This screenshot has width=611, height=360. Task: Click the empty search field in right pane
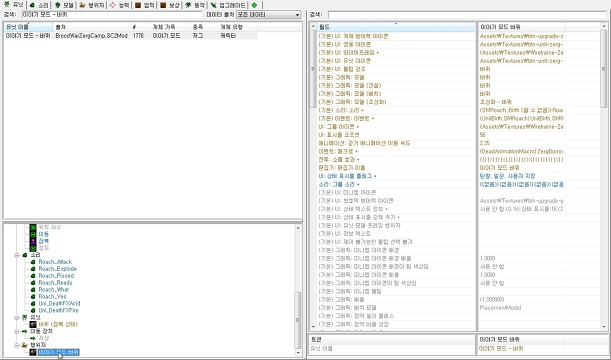coord(467,15)
